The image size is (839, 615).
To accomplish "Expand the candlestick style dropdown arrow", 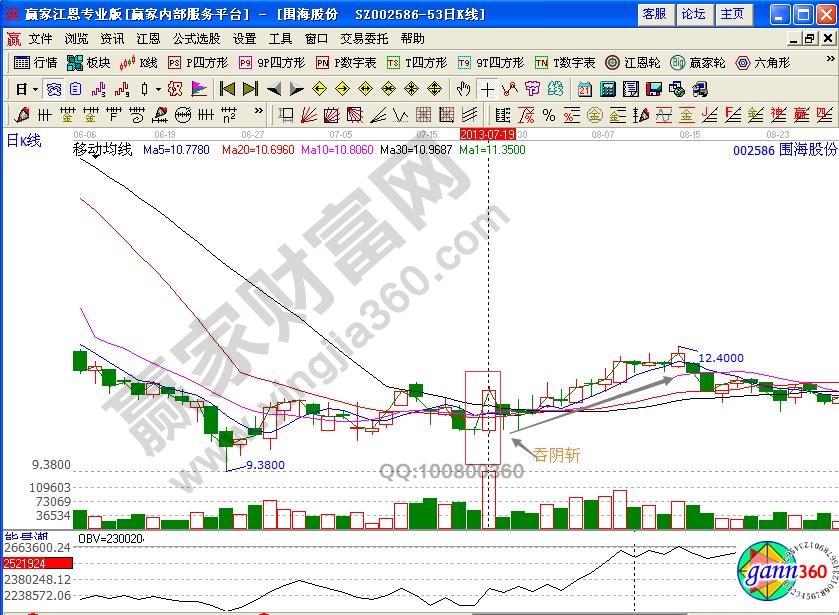I will (160, 88).
